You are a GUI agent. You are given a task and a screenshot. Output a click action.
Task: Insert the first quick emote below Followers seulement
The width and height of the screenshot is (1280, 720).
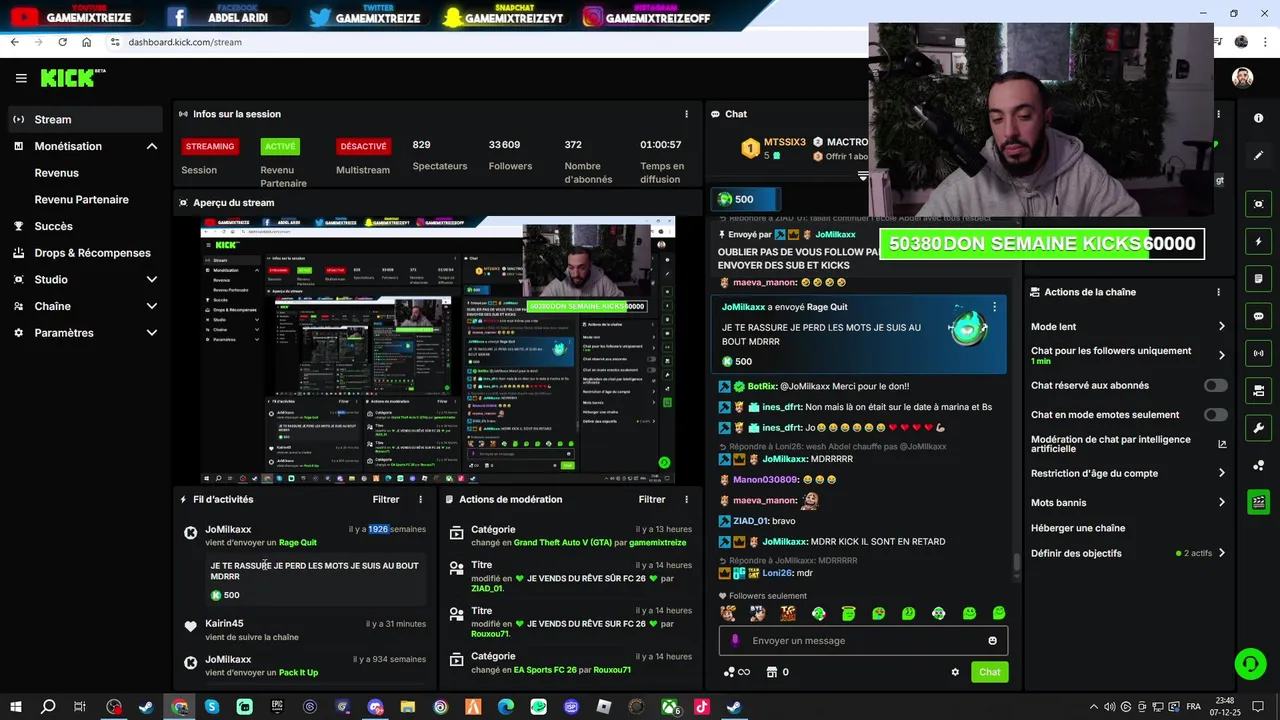click(x=728, y=613)
